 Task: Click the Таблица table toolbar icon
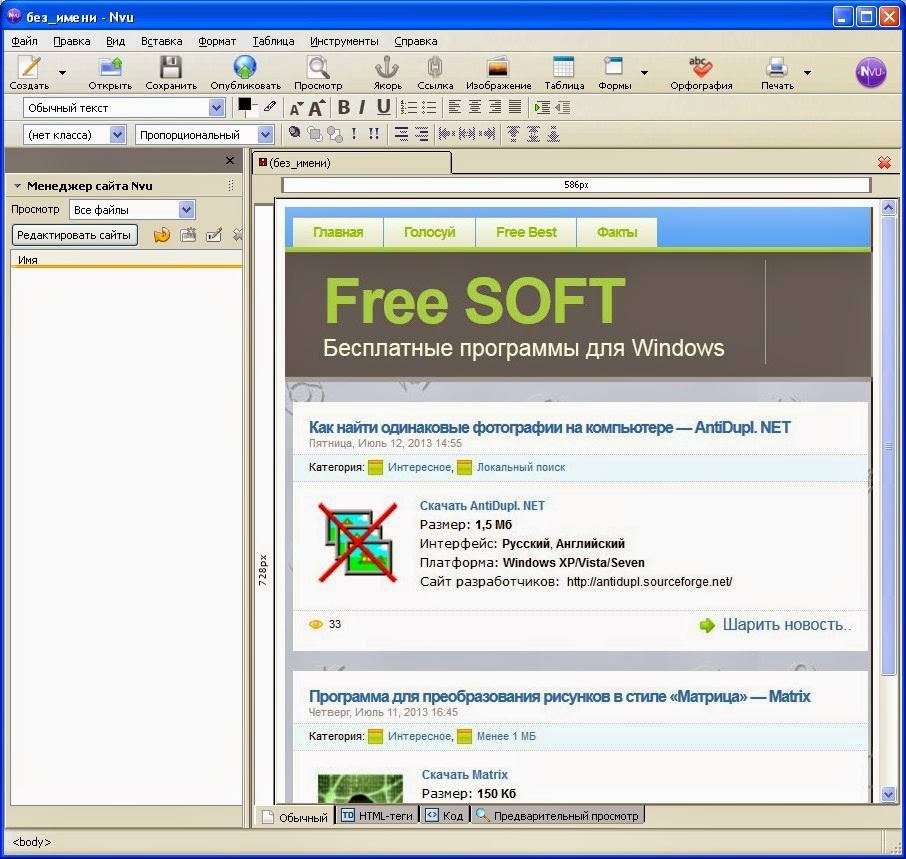[x=563, y=68]
